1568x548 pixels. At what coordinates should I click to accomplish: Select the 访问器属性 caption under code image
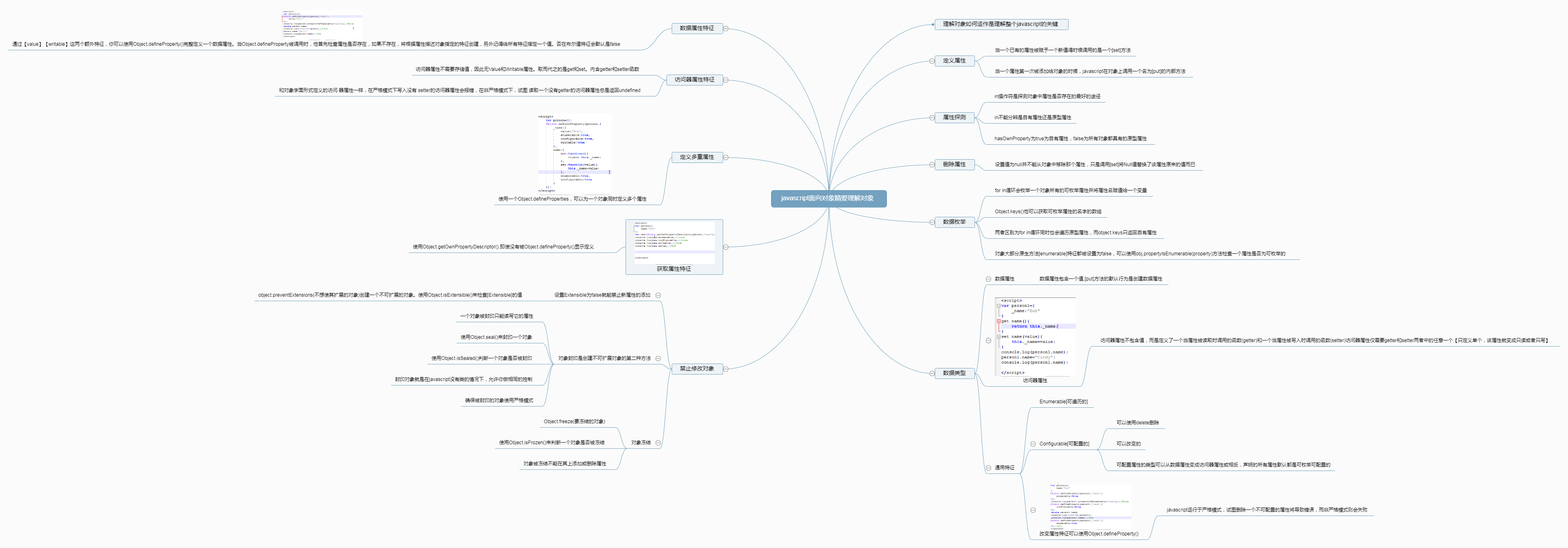1035,381
